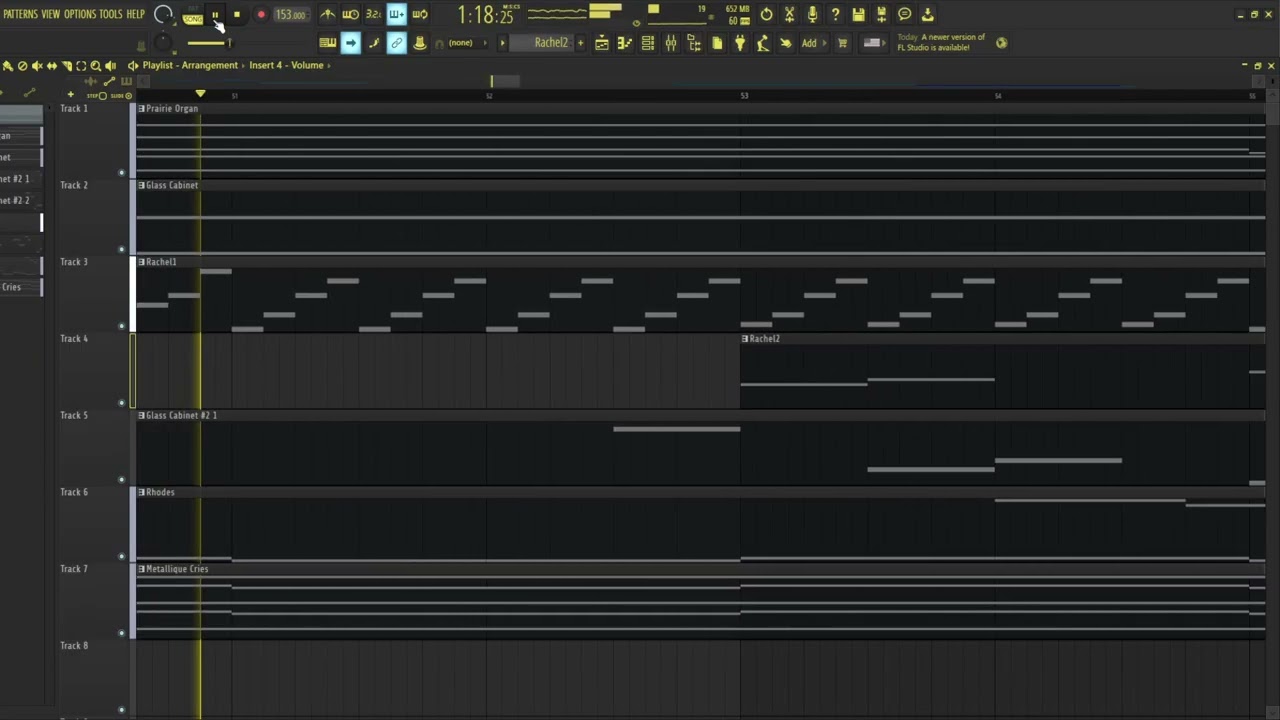This screenshot has height=720, width=1280.
Task: Save project with floppy disk icon
Action: (859, 14)
